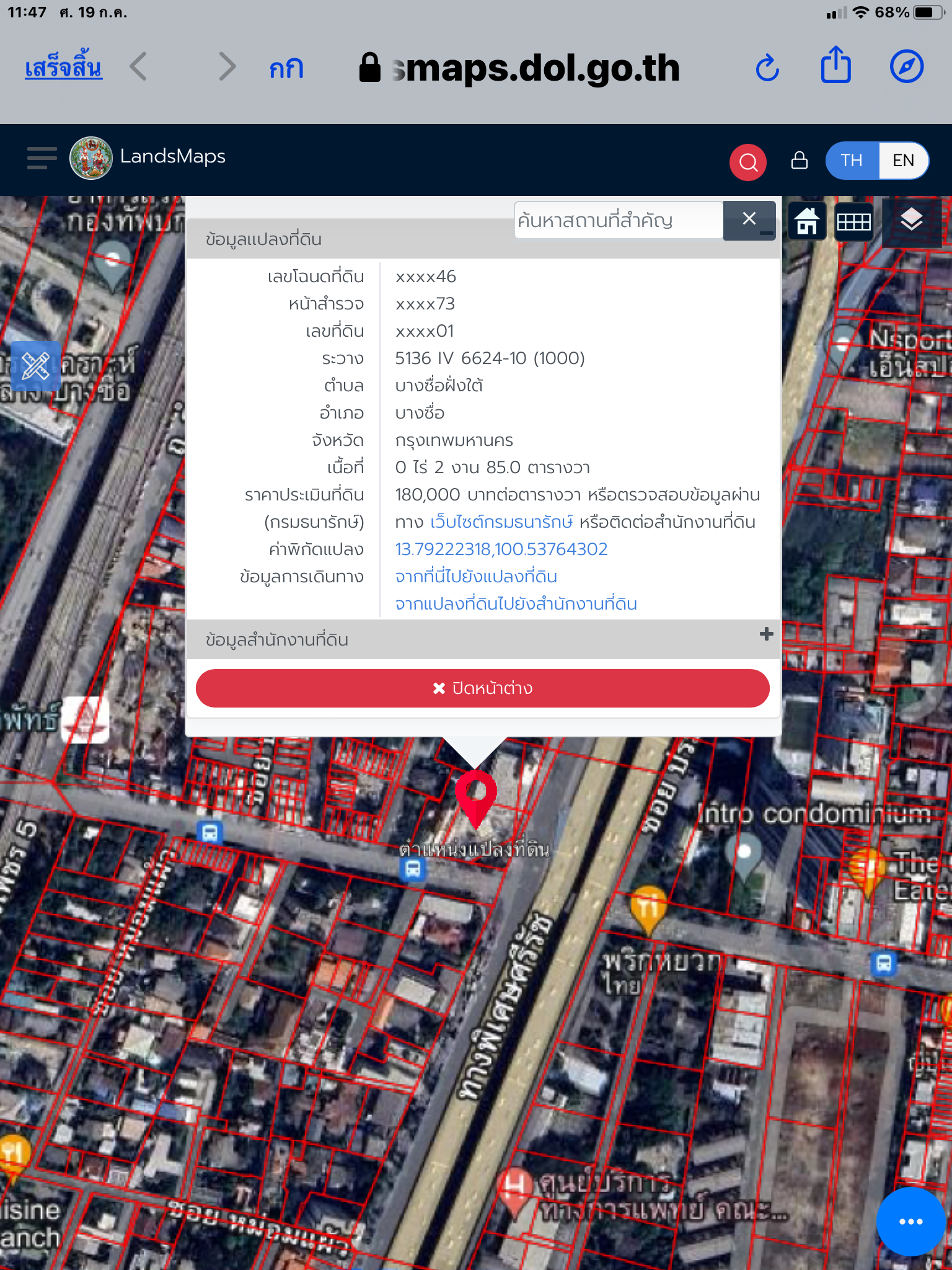This screenshot has width=952, height=1270.
Task: Open the parcel coordinates link 13.79222318,100.53764302
Action: click(x=501, y=549)
